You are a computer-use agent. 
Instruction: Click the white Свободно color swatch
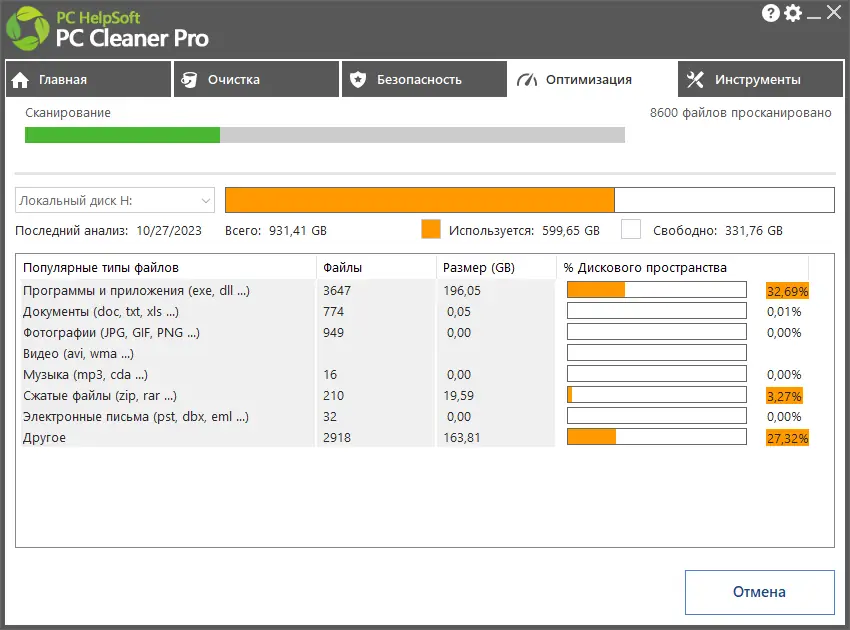[631, 229]
